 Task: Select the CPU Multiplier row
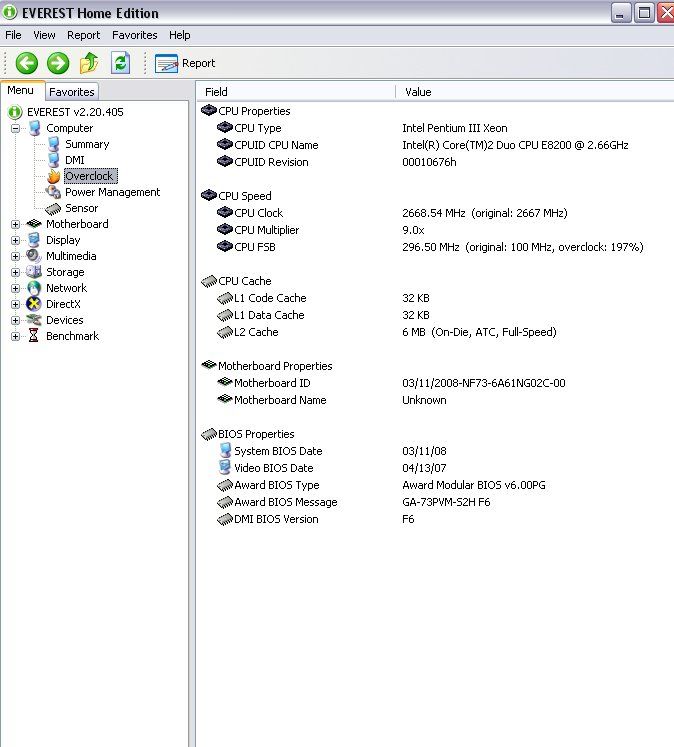point(266,230)
